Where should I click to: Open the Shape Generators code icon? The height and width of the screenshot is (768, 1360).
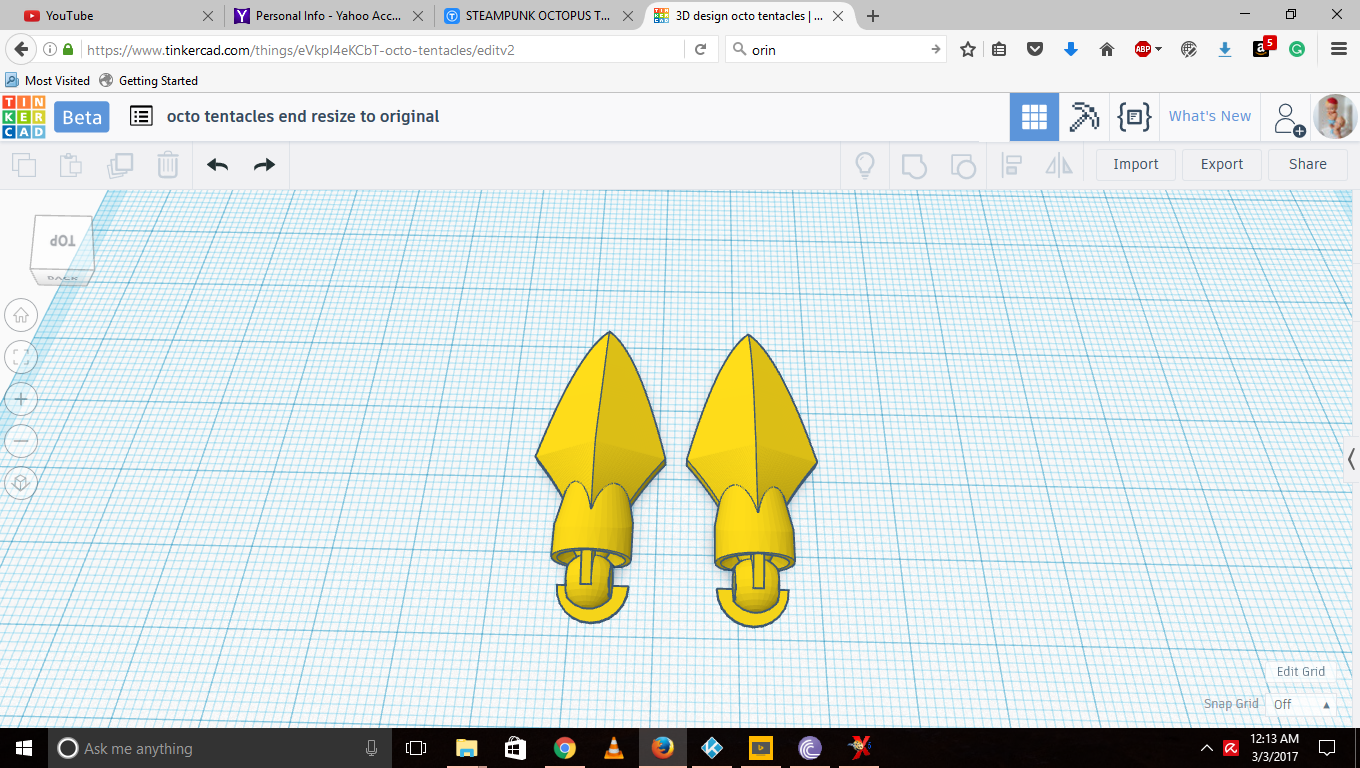(x=1134, y=117)
